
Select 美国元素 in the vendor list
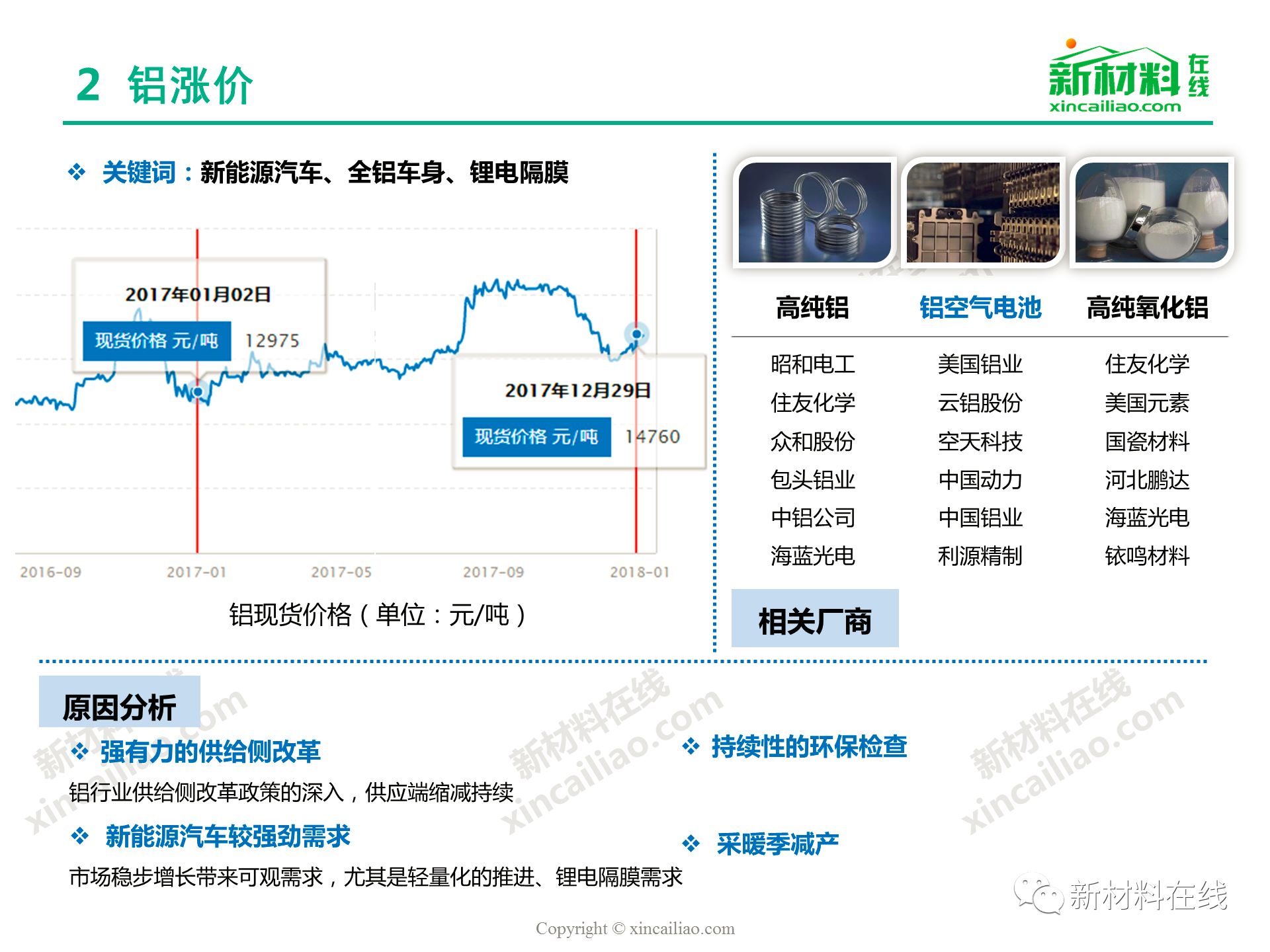pos(1148,403)
